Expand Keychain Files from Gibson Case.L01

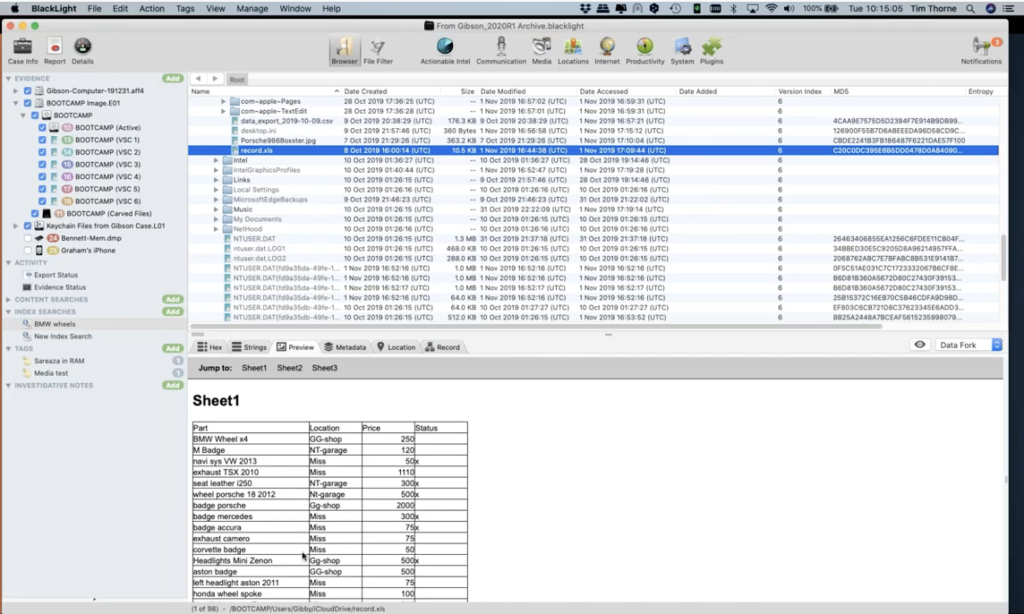pos(16,226)
